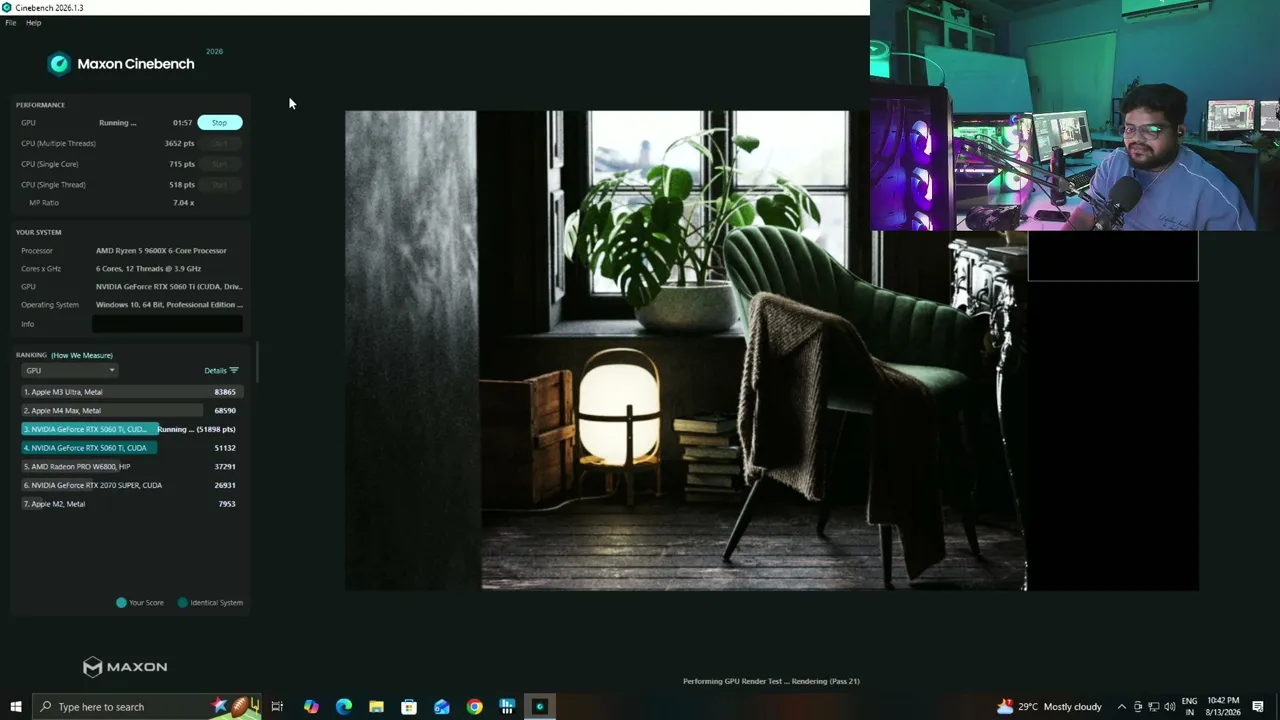Screen dimensions: 1280x720
Task: Click the 6 Cores, 12 Threads text
Action: click(x=148, y=269)
